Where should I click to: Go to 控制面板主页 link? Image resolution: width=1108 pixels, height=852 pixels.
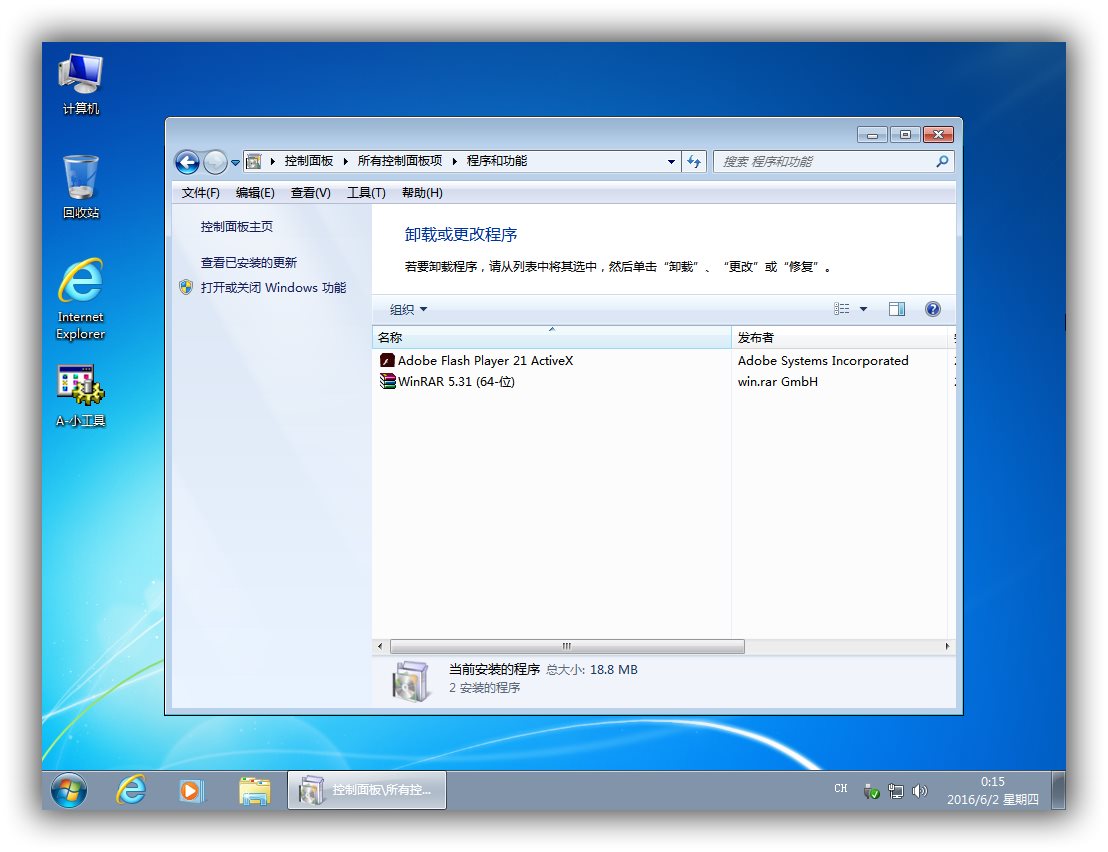coord(237,227)
